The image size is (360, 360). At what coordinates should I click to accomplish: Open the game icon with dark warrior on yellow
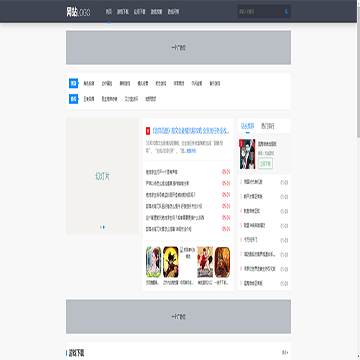(171, 262)
